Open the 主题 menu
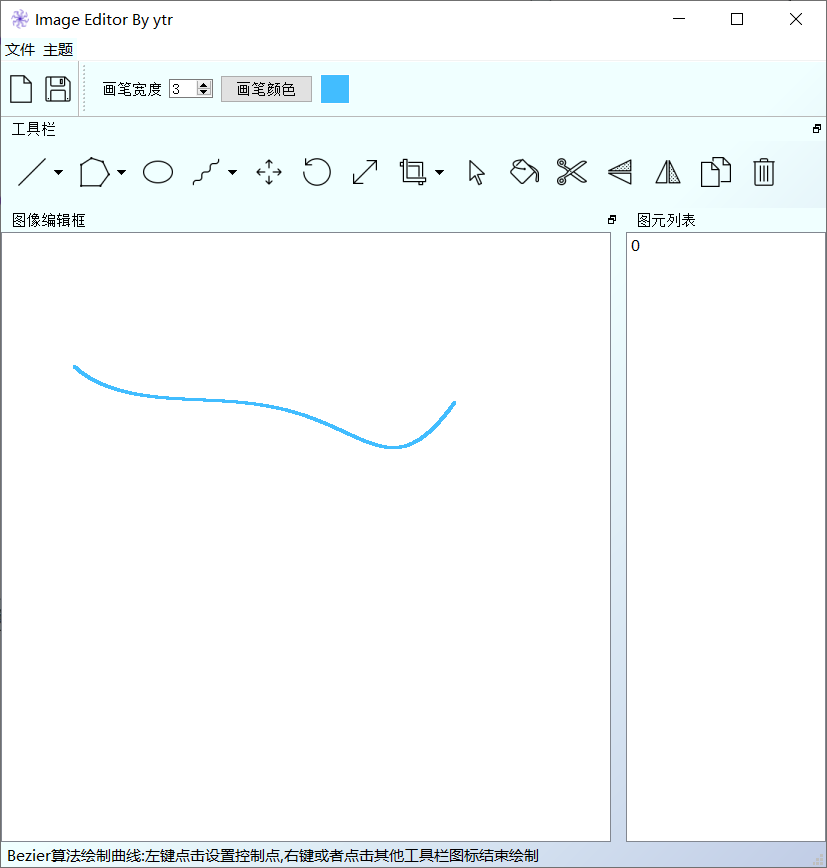Viewport: 827px width, 868px height. point(58,50)
